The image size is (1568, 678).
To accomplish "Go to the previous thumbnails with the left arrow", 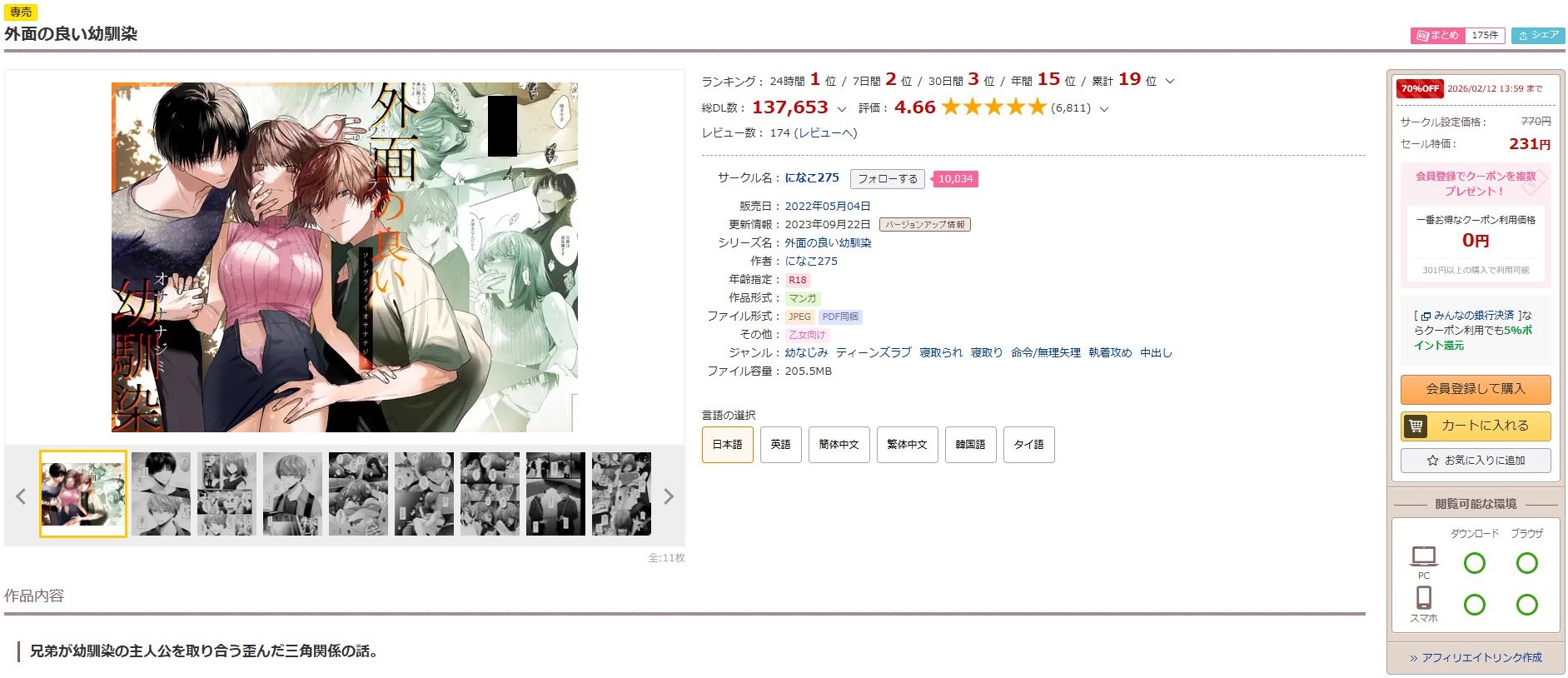I will (21, 496).
